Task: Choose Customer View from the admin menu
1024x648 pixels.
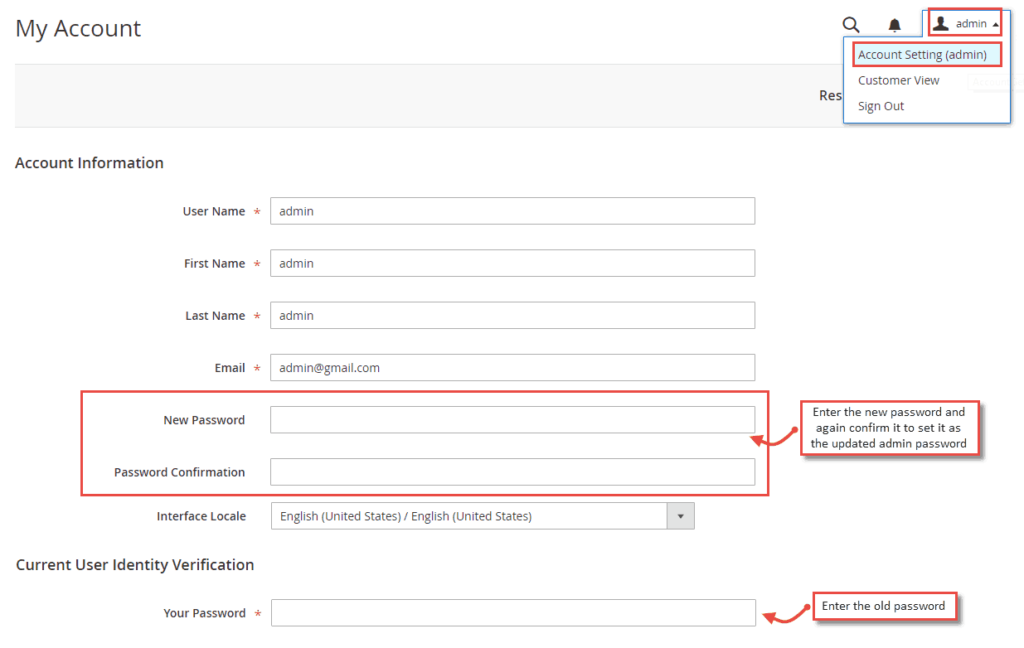Action: click(x=898, y=80)
